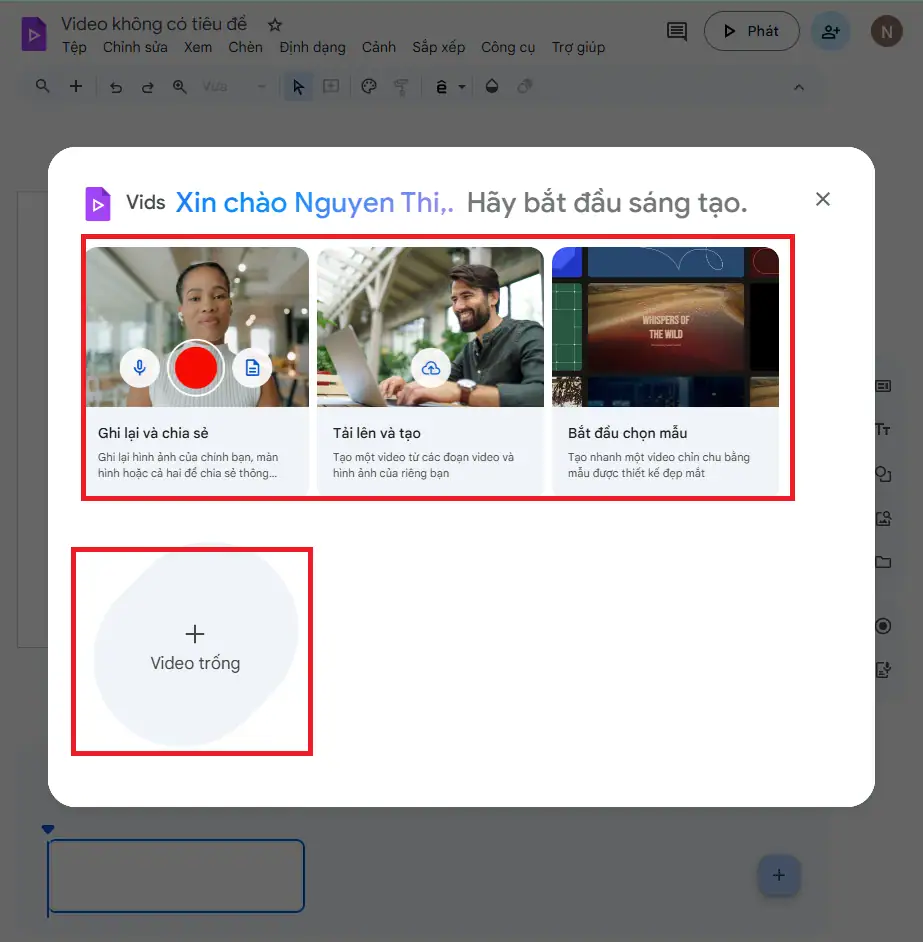The height and width of the screenshot is (942, 923).
Task: Click the undo arrow in toolbar
Action: click(116, 87)
